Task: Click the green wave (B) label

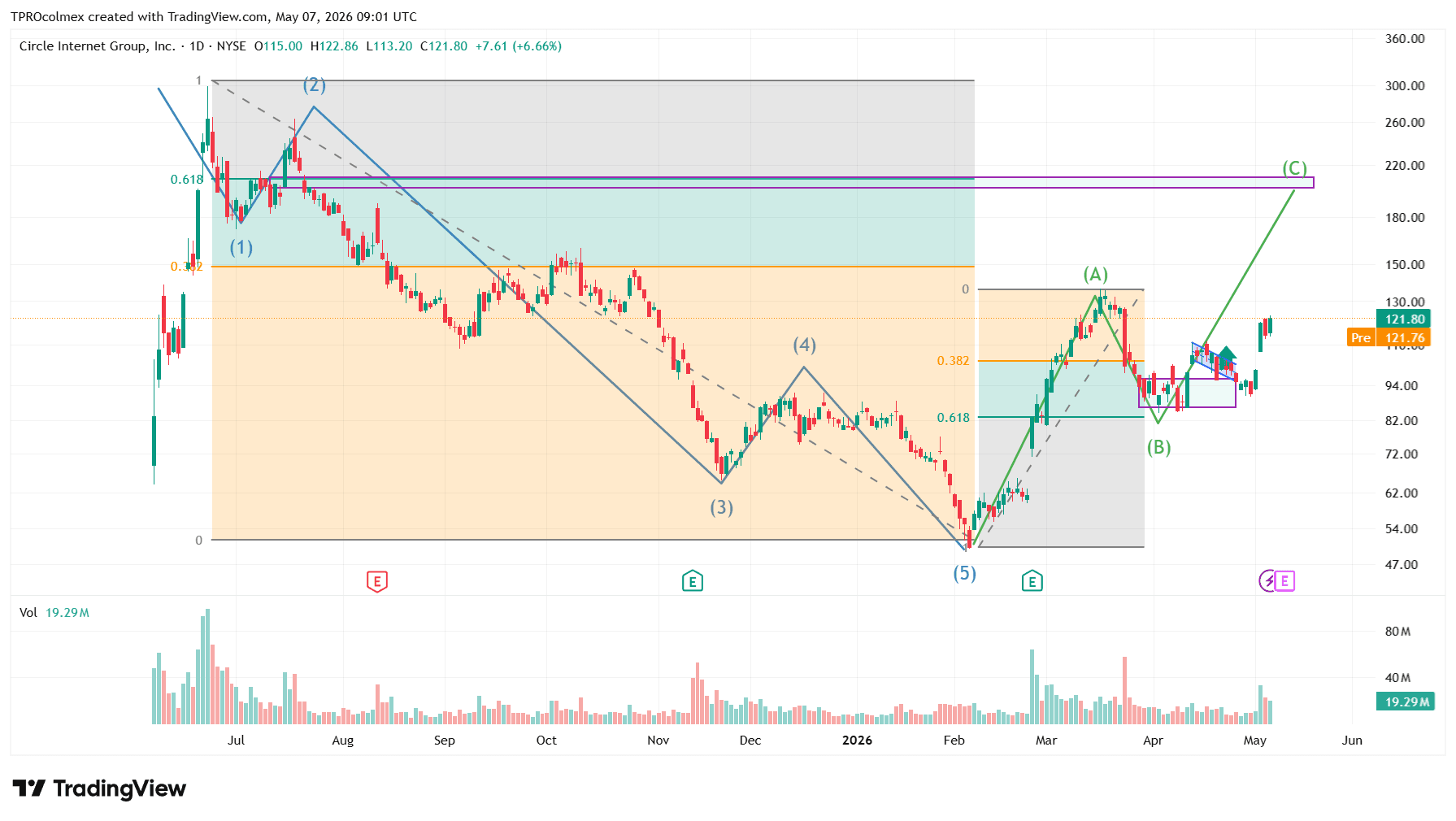Action: pos(1159,447)
